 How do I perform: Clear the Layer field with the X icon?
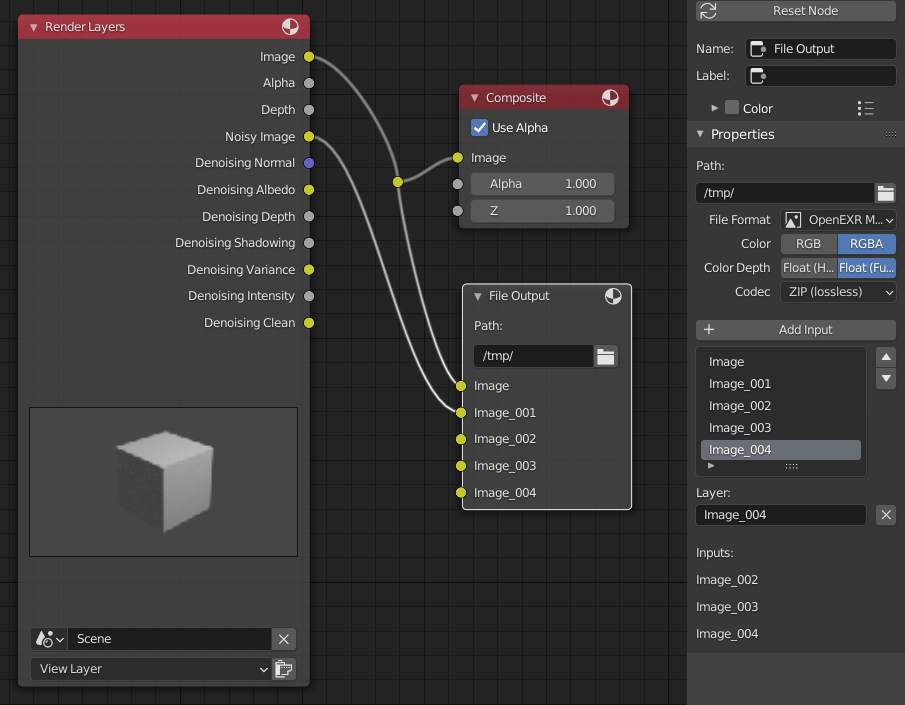886,514
